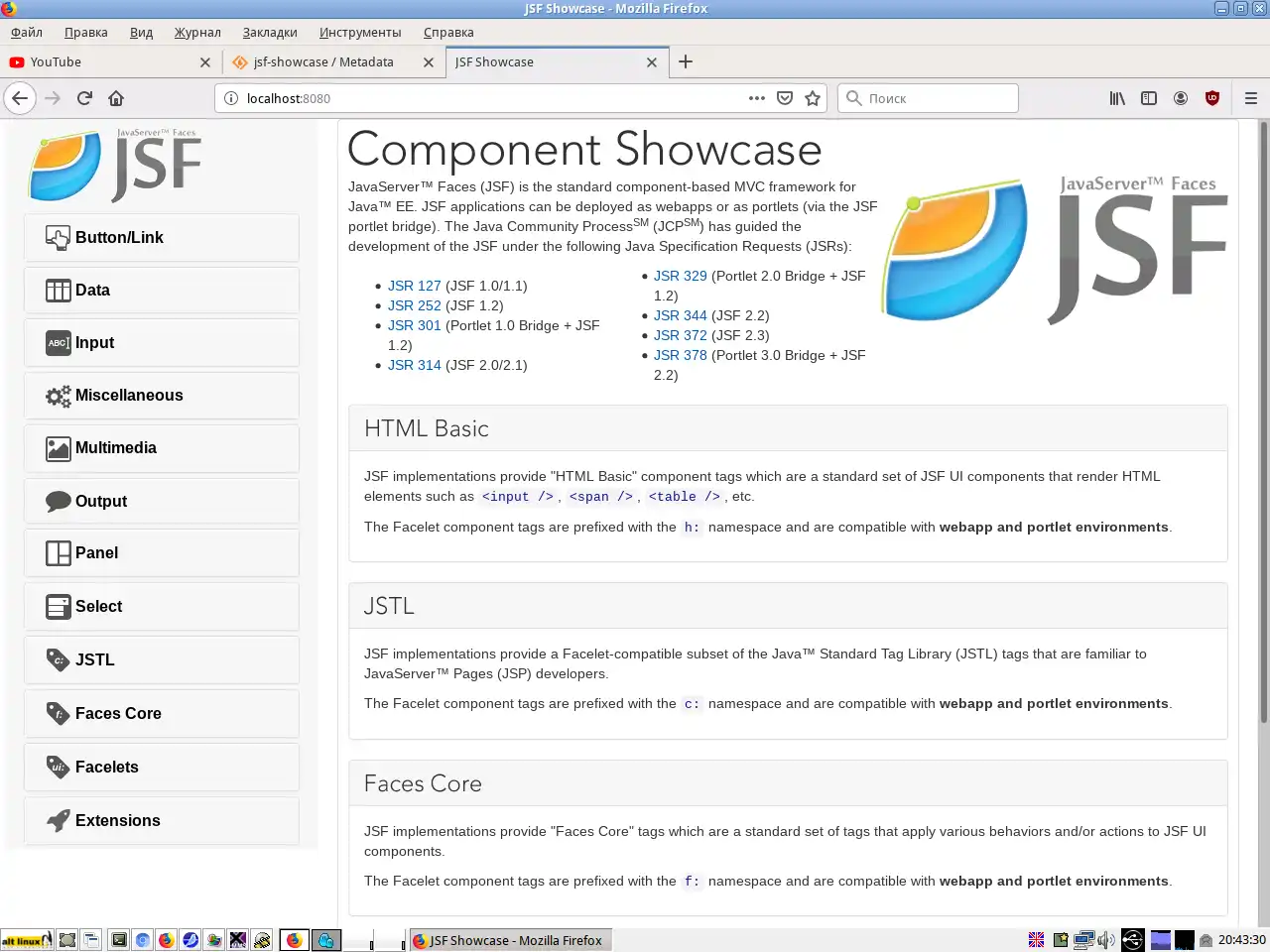Screen dimensions: 1270x952
Task: Open the Инструменты menu
Action: 360,33
